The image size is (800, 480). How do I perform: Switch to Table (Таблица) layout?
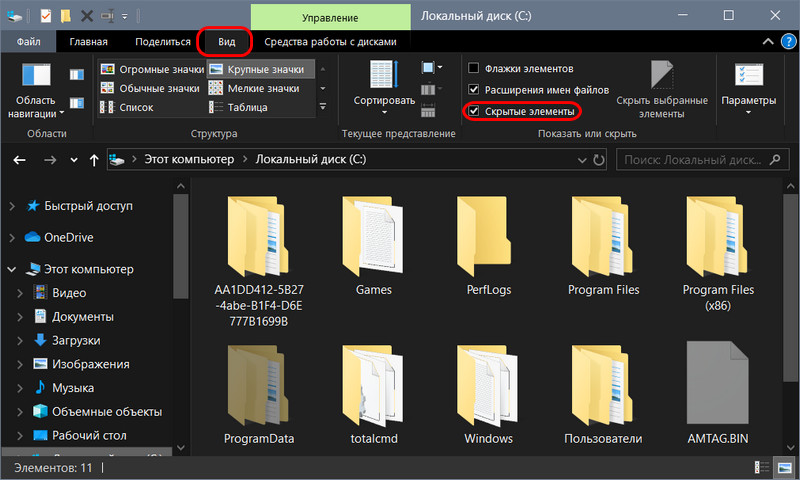click(238, 107)
